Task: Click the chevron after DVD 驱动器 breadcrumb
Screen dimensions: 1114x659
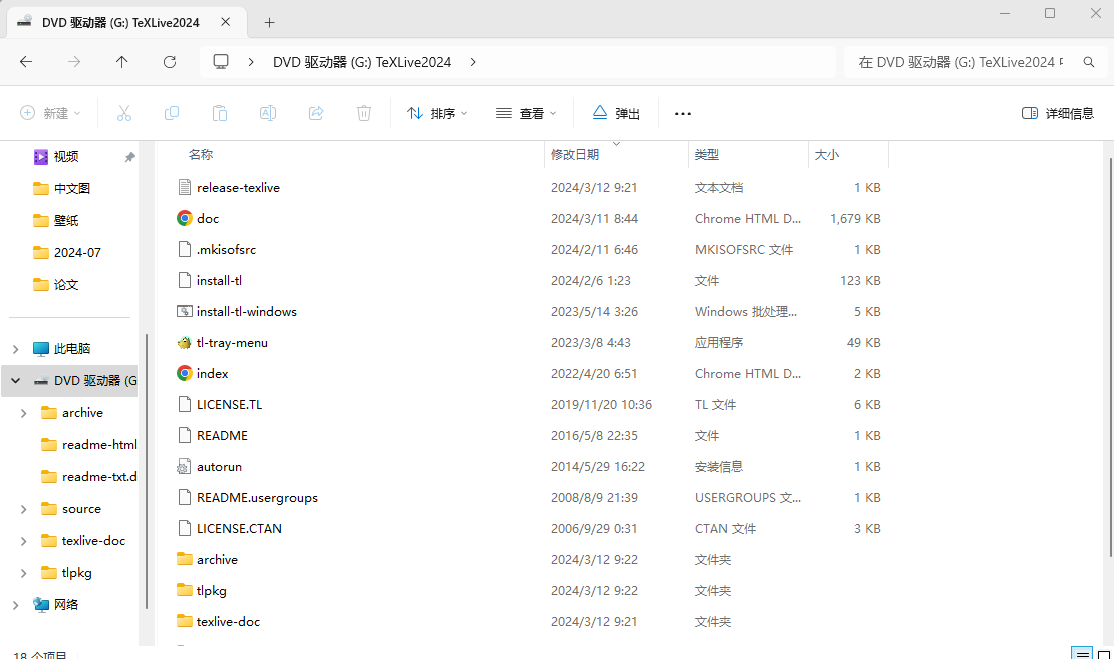Action: click(473, 62)
